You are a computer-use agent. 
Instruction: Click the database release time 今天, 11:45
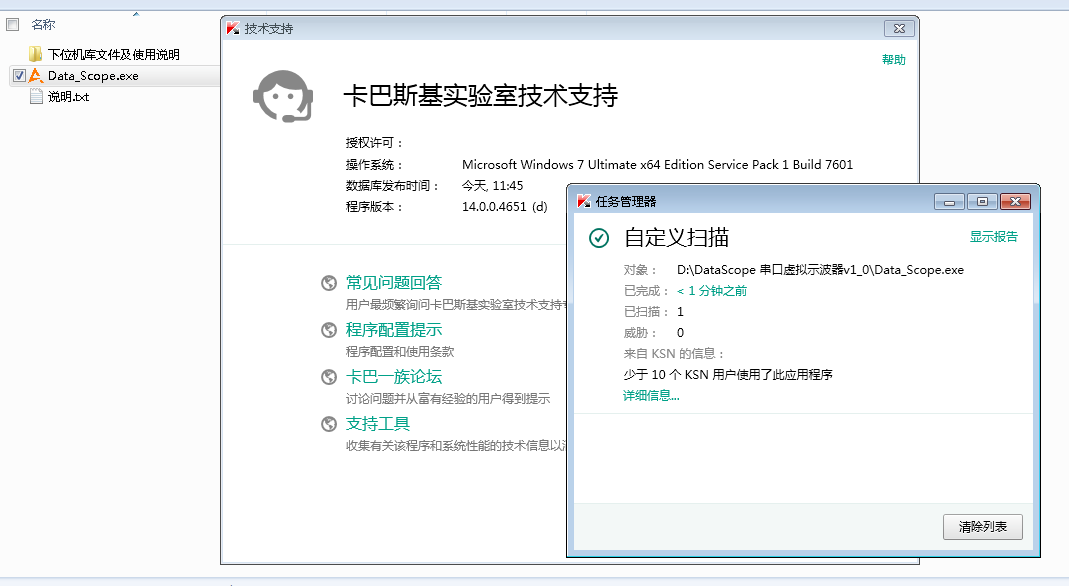[x=492, y=185]
